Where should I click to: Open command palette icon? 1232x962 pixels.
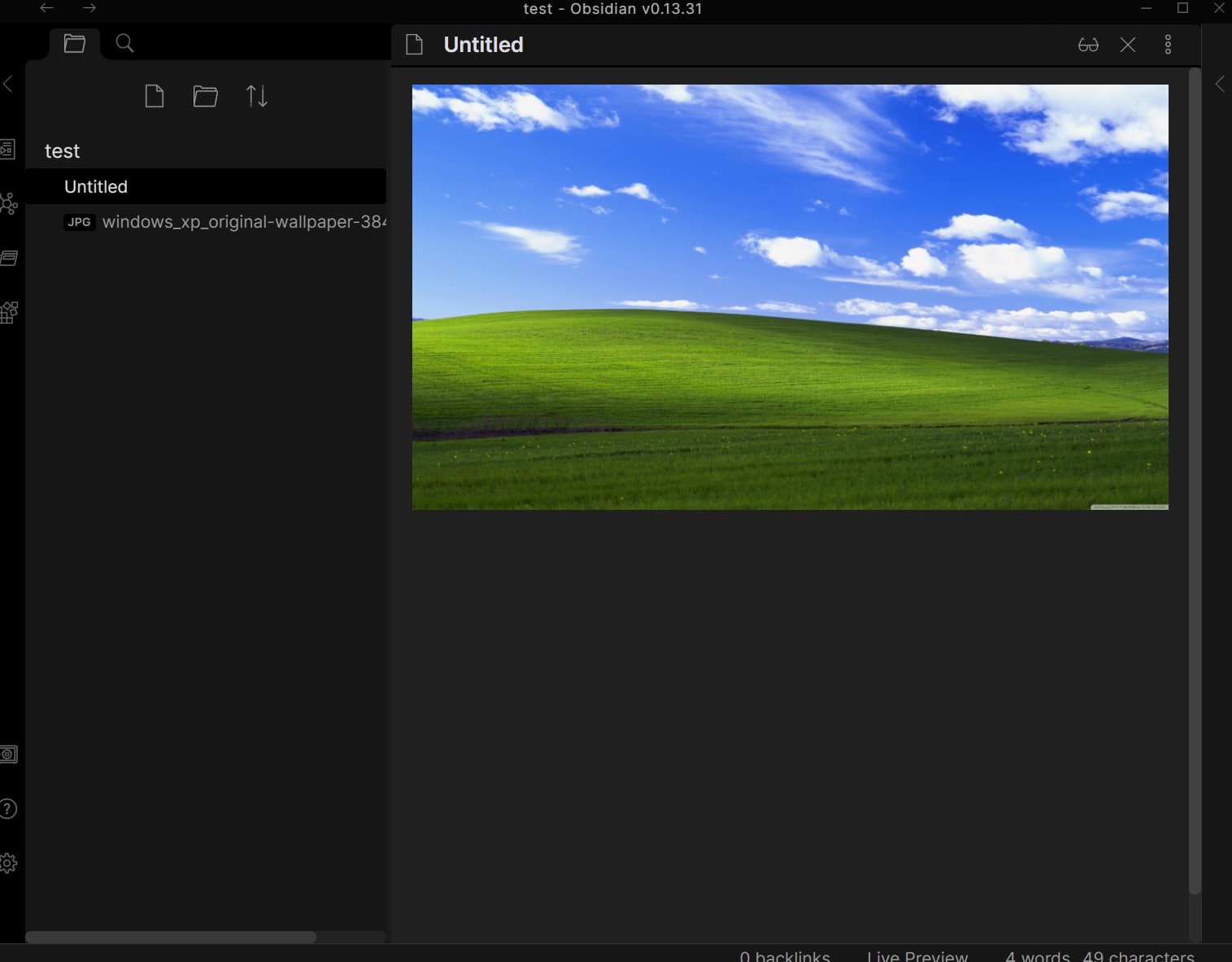[8, 312]
